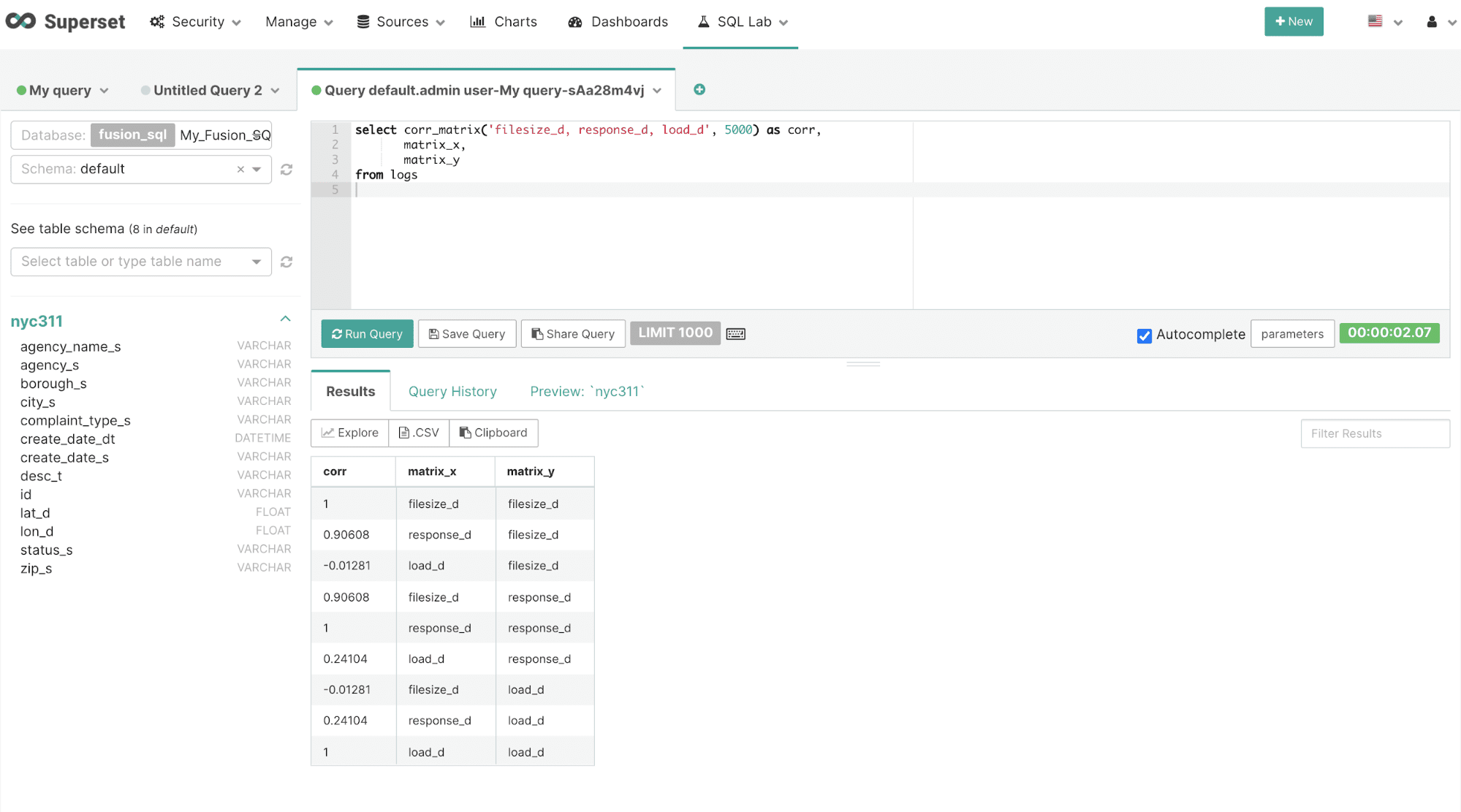The width and height of the screenshot is (1461, 812).
Task: Click the LIMIT 1000 button
Action: 675,333
